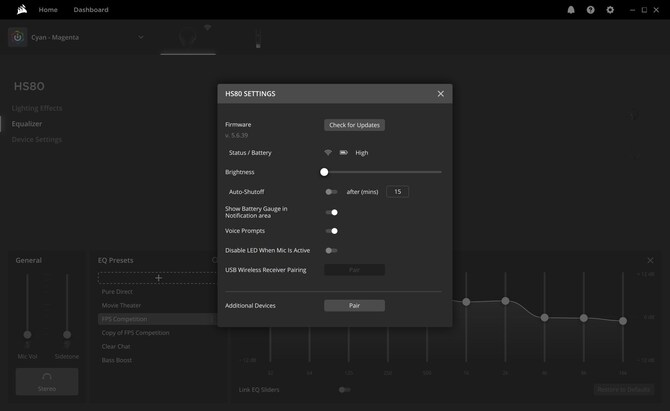Toggle the Auto-Shutoff switch
Image resolution: width=670 pixels, height=411 pixels.
coord(331,192)
